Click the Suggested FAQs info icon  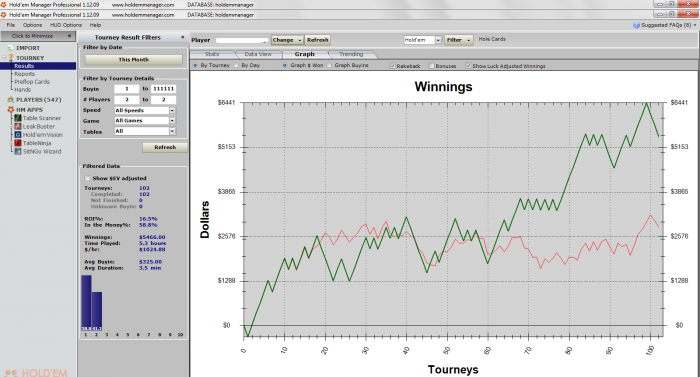[636, 25]
